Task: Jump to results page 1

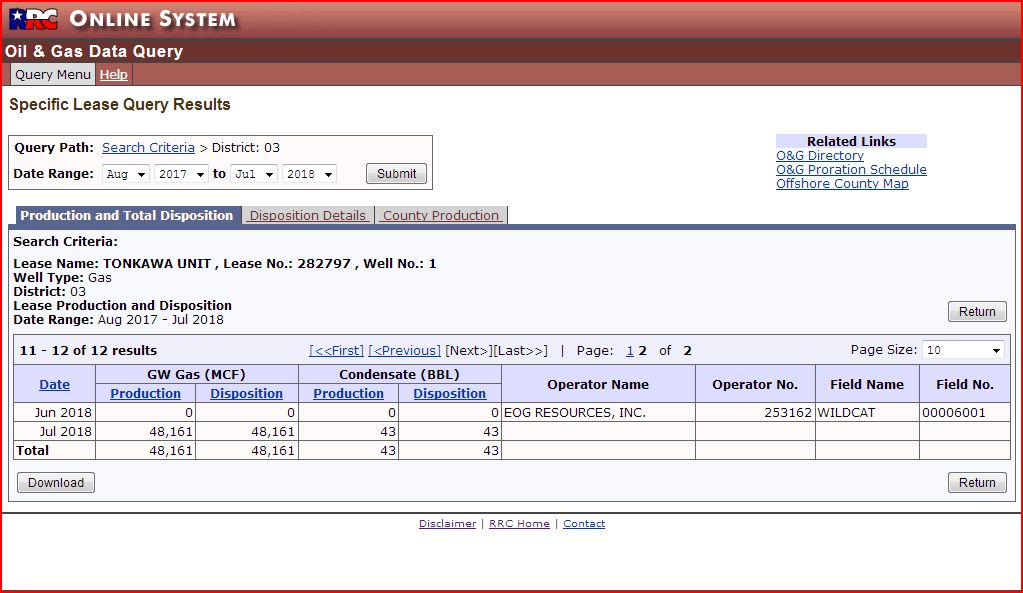Action: coord(630,350)
